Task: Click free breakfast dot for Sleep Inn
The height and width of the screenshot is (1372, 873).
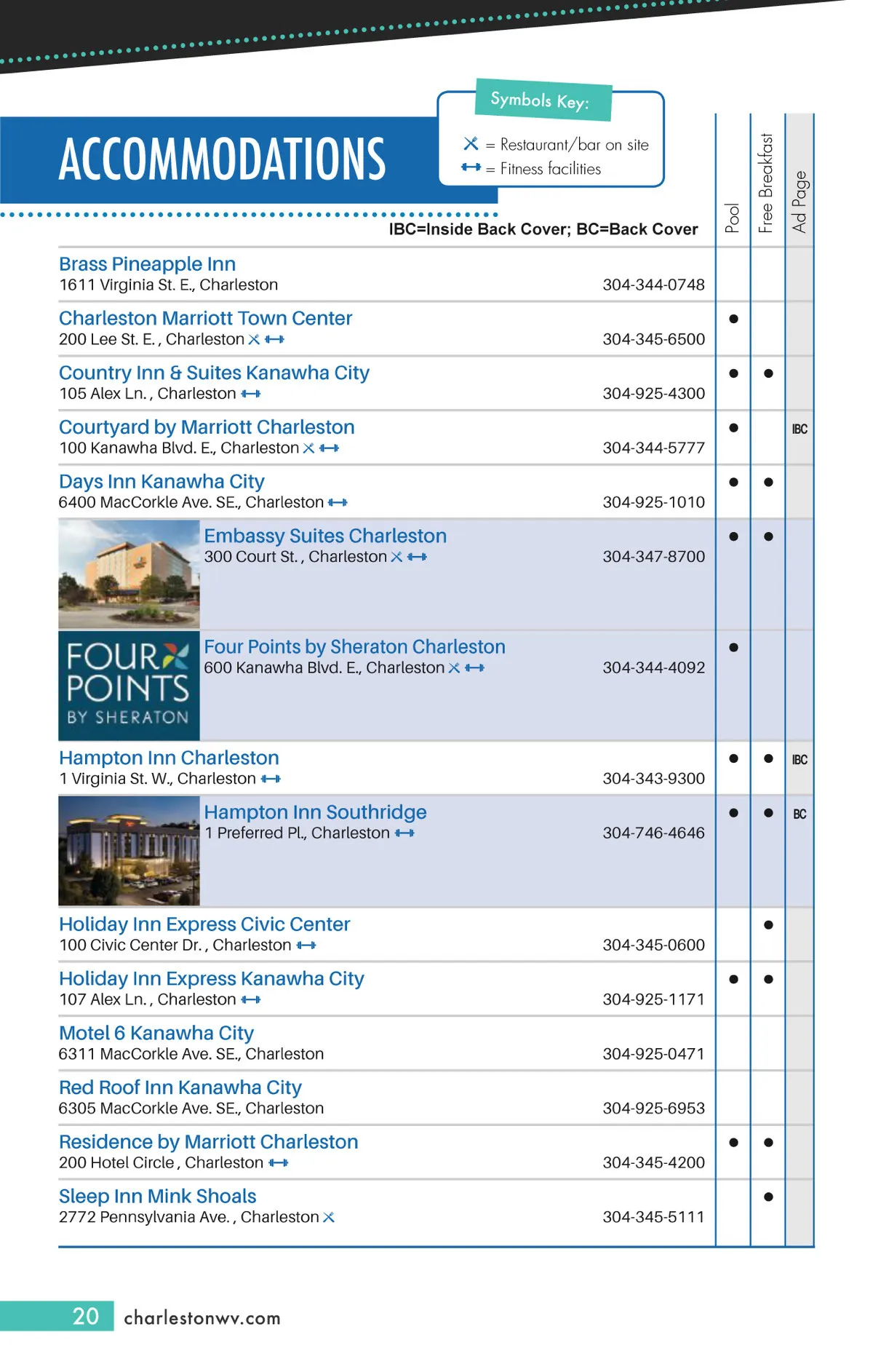Action: click(x=768, y=1197)
